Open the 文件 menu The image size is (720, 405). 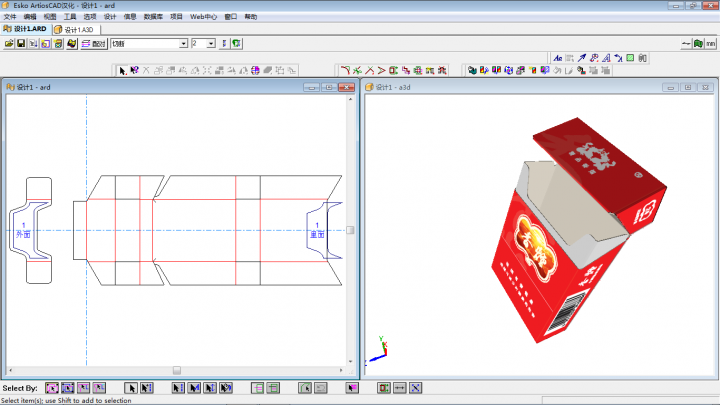click(10, 17)
